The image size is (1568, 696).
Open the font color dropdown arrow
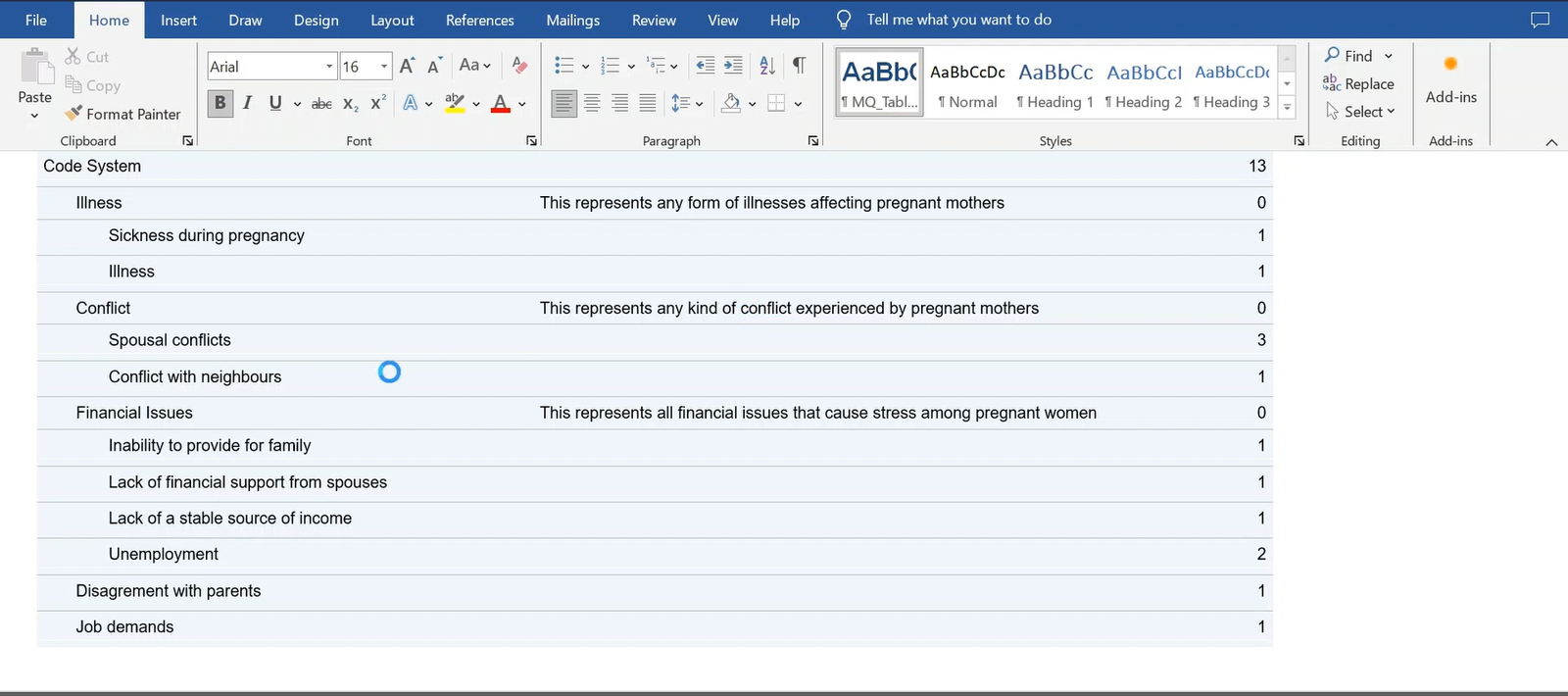pyautogui.click(x=522, y=104)
